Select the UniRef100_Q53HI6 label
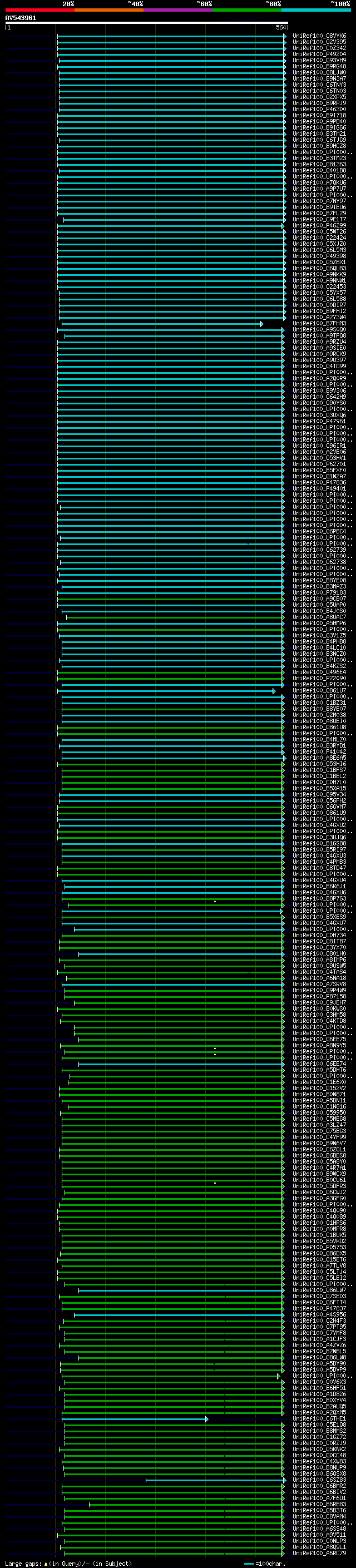The height and width of the screenshot is (1568, 356). [319, 764]
